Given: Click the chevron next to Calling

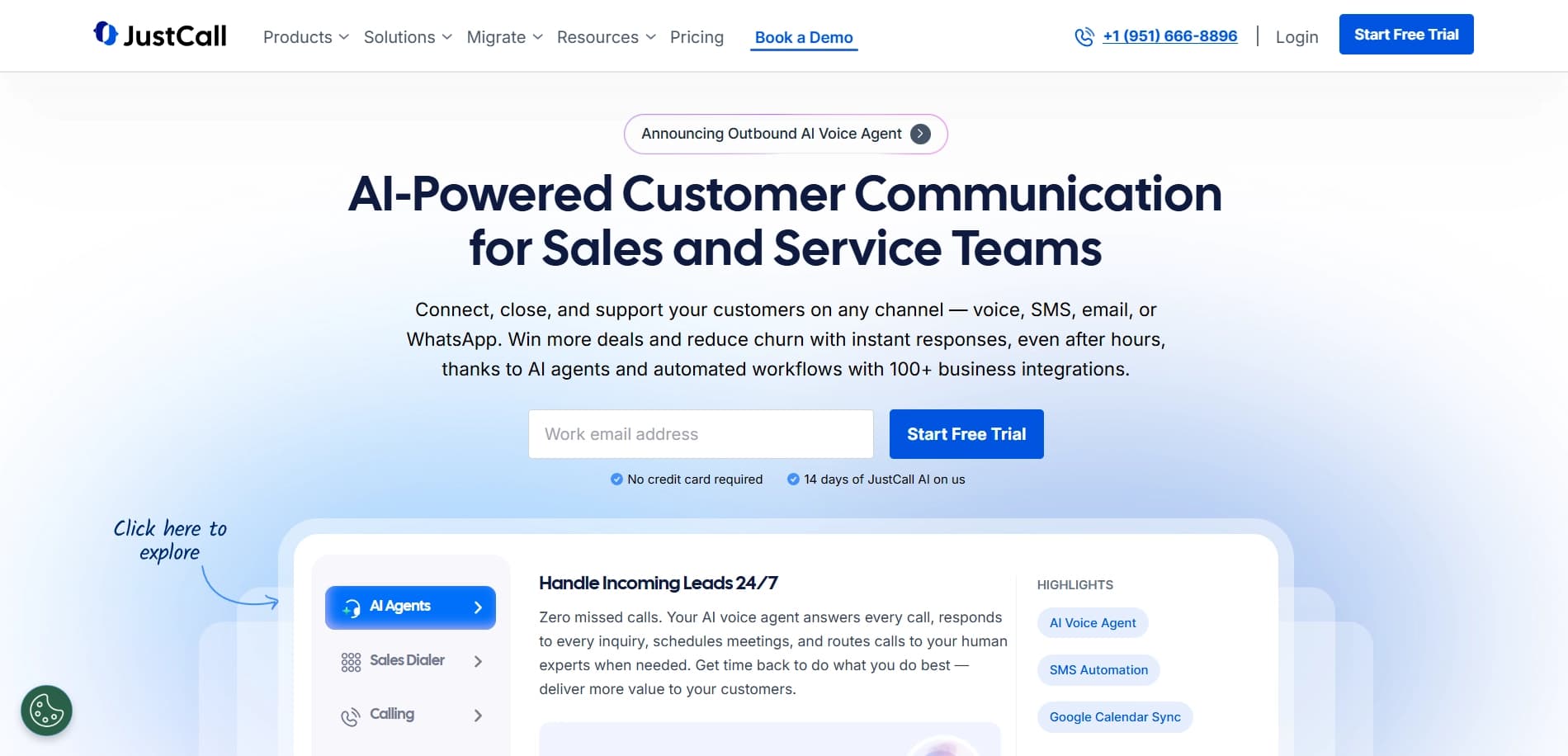Looking at the screenshot, I should [478, 716].
